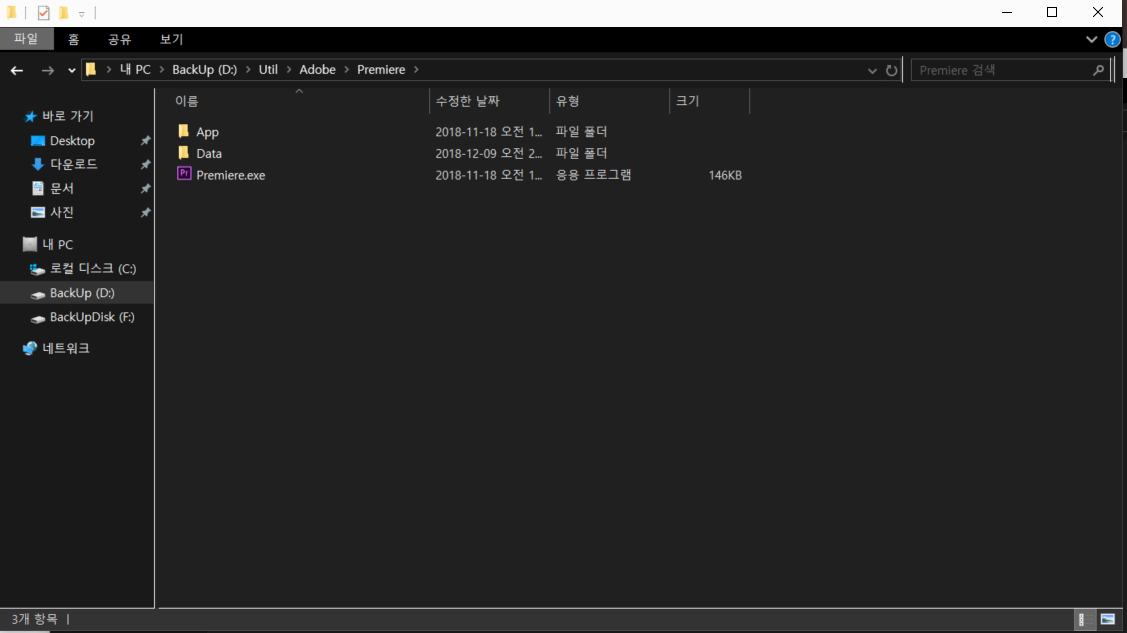Click the BackUpDisk (F:) drive icon
Viewport: 1127px width, 633px height.
[x=37, y=318]
